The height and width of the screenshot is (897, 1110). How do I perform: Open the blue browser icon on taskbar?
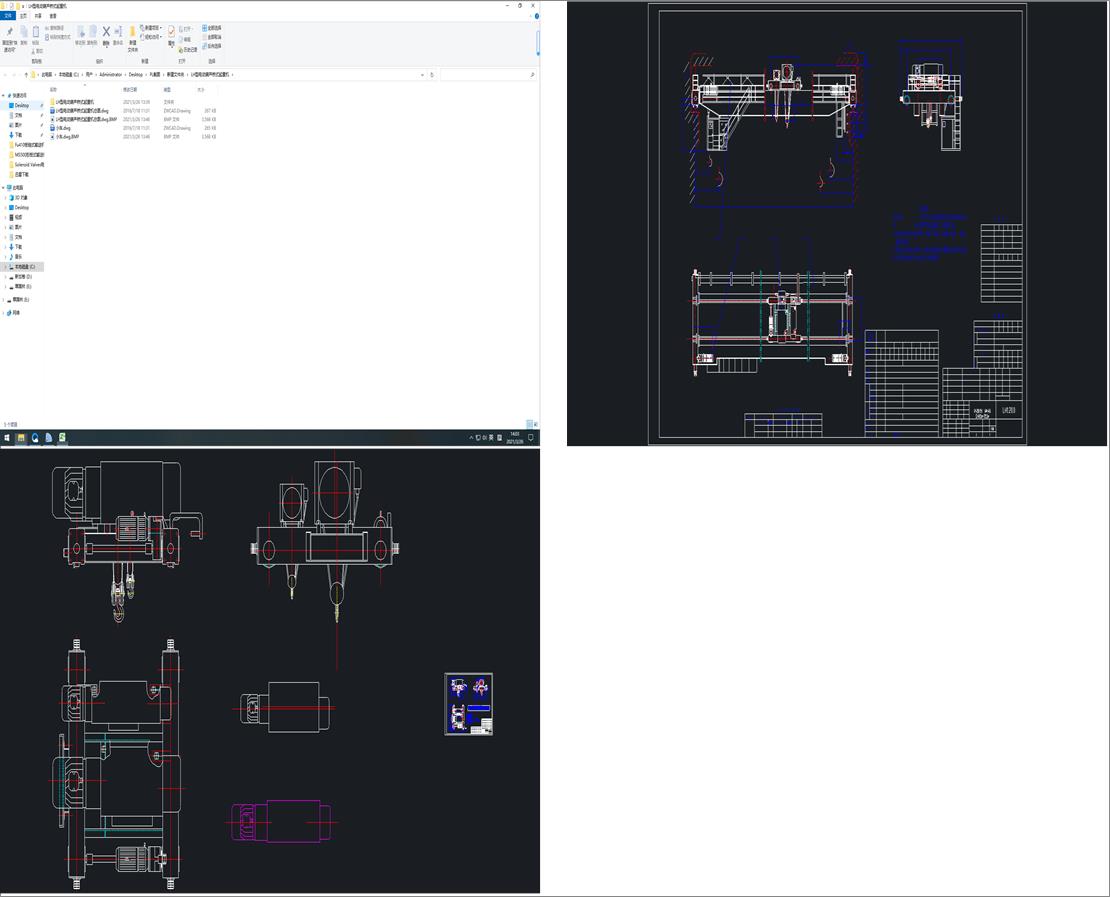click(x=35, y=438)
